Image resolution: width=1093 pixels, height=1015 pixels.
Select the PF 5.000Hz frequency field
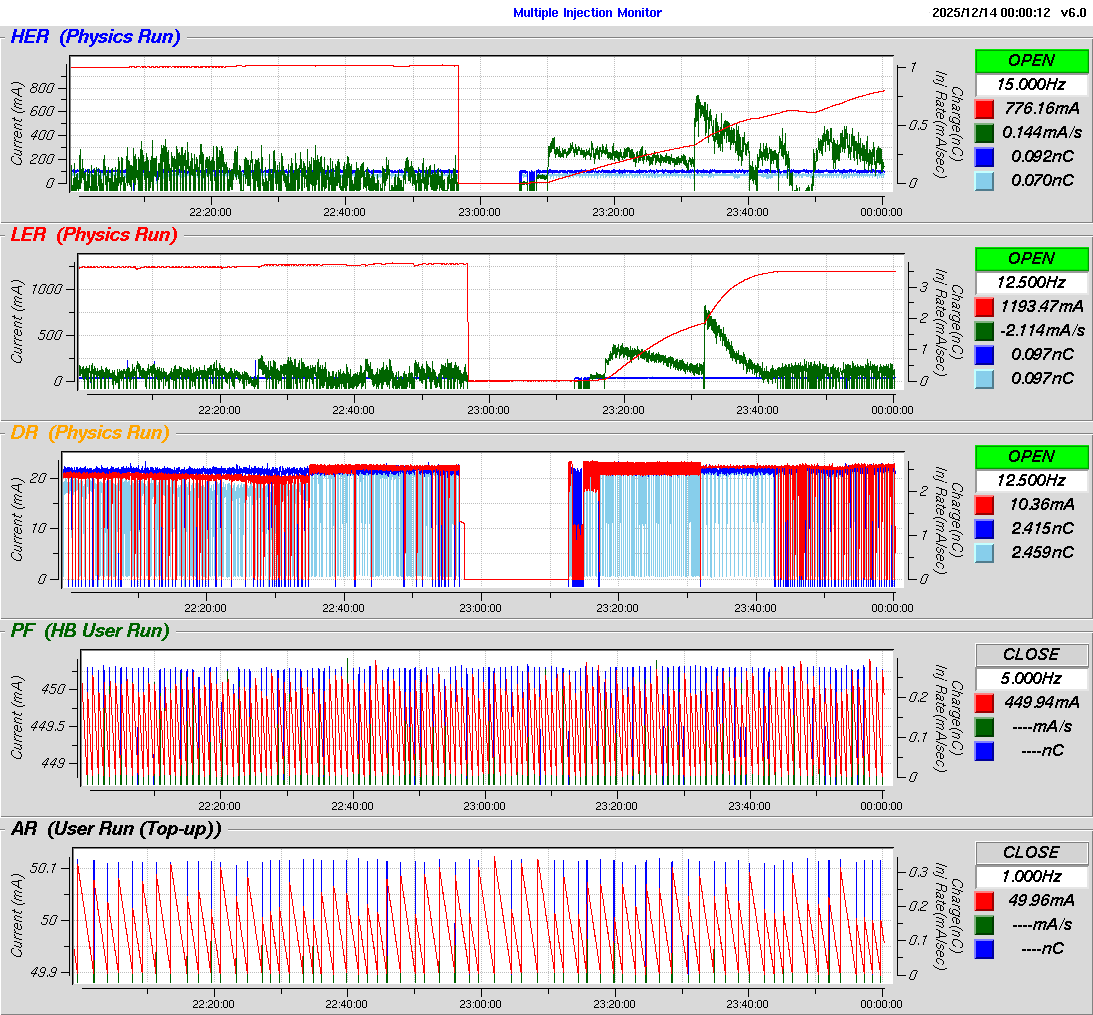(1031, 677)
